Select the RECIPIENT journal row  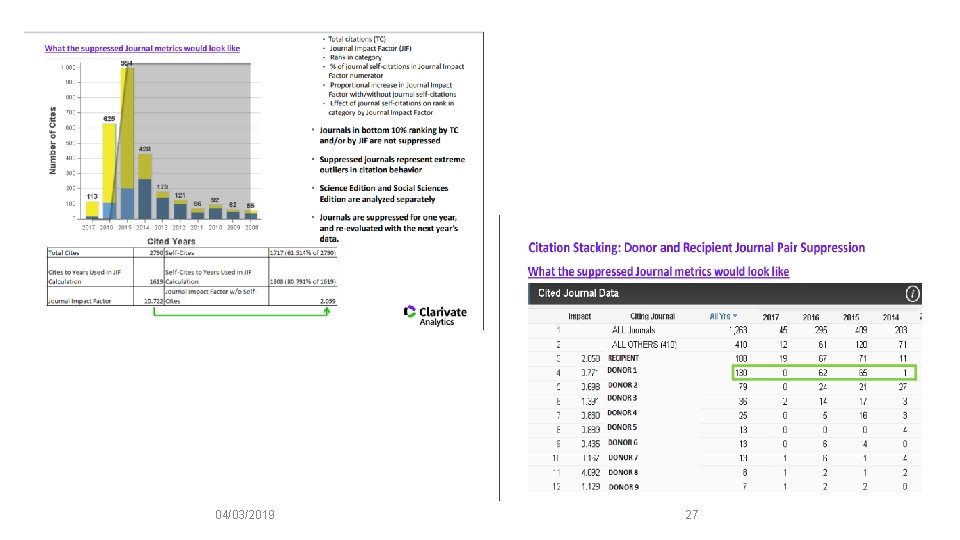tap(725, 358)
